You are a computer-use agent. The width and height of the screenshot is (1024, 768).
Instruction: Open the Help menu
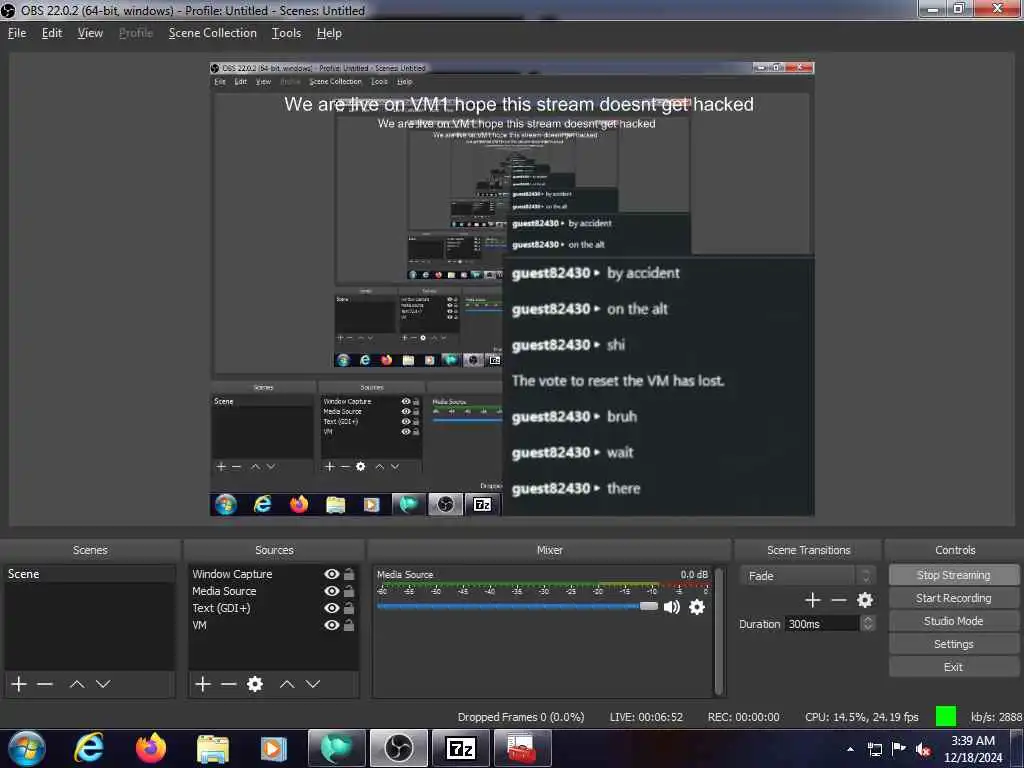pyautogui.click(x=329, y=33)
